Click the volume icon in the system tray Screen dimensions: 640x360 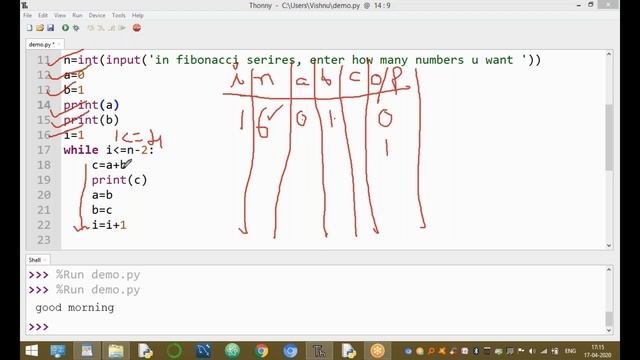532,351
